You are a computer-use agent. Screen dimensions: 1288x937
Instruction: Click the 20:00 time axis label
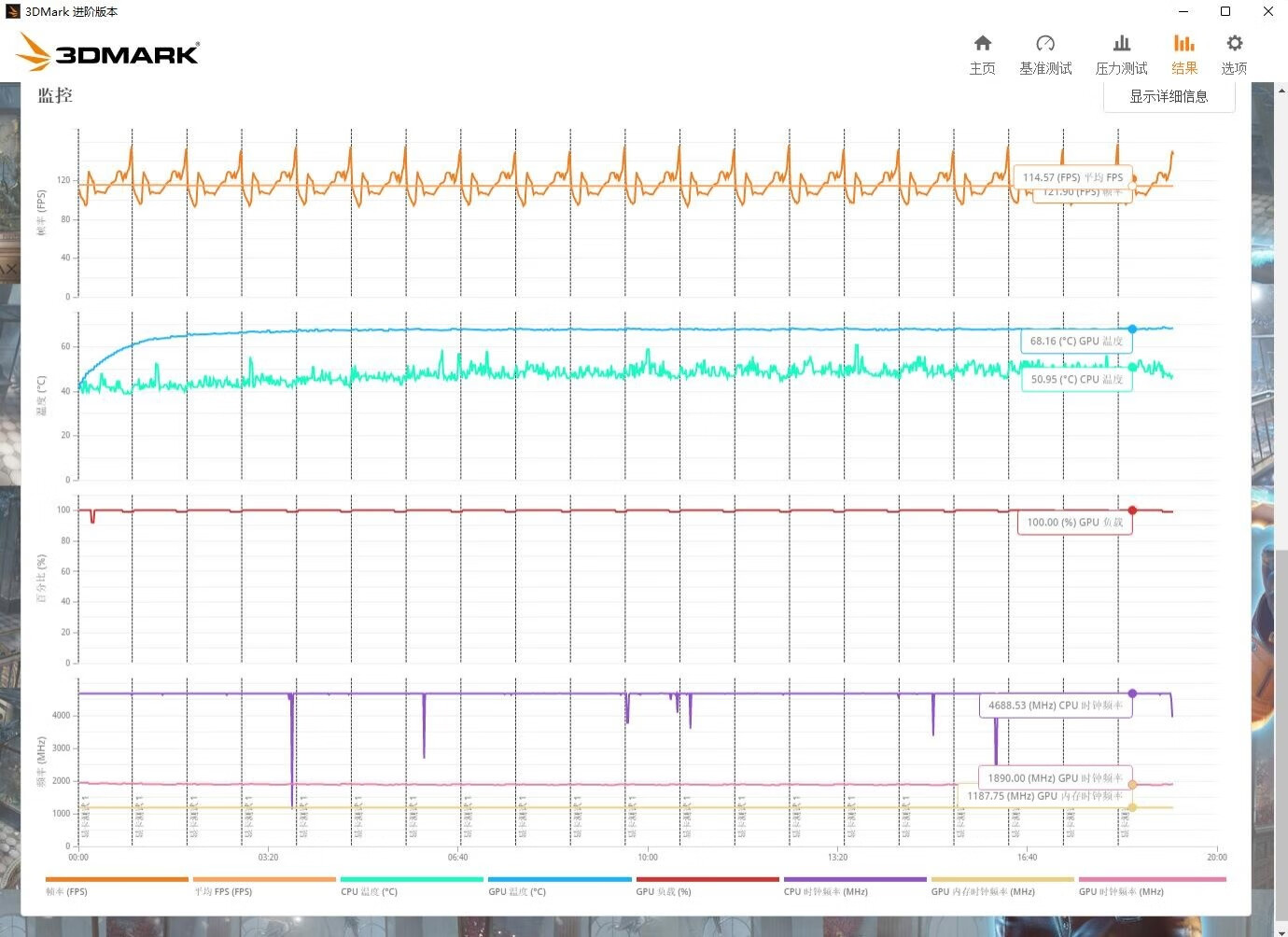(1217, 857)
